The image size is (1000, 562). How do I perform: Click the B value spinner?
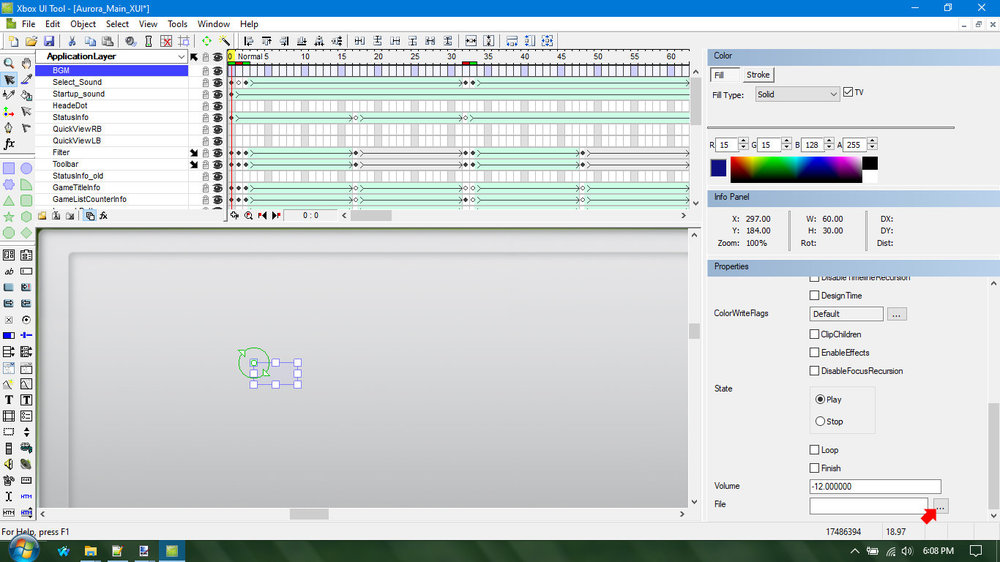(828, 145)
